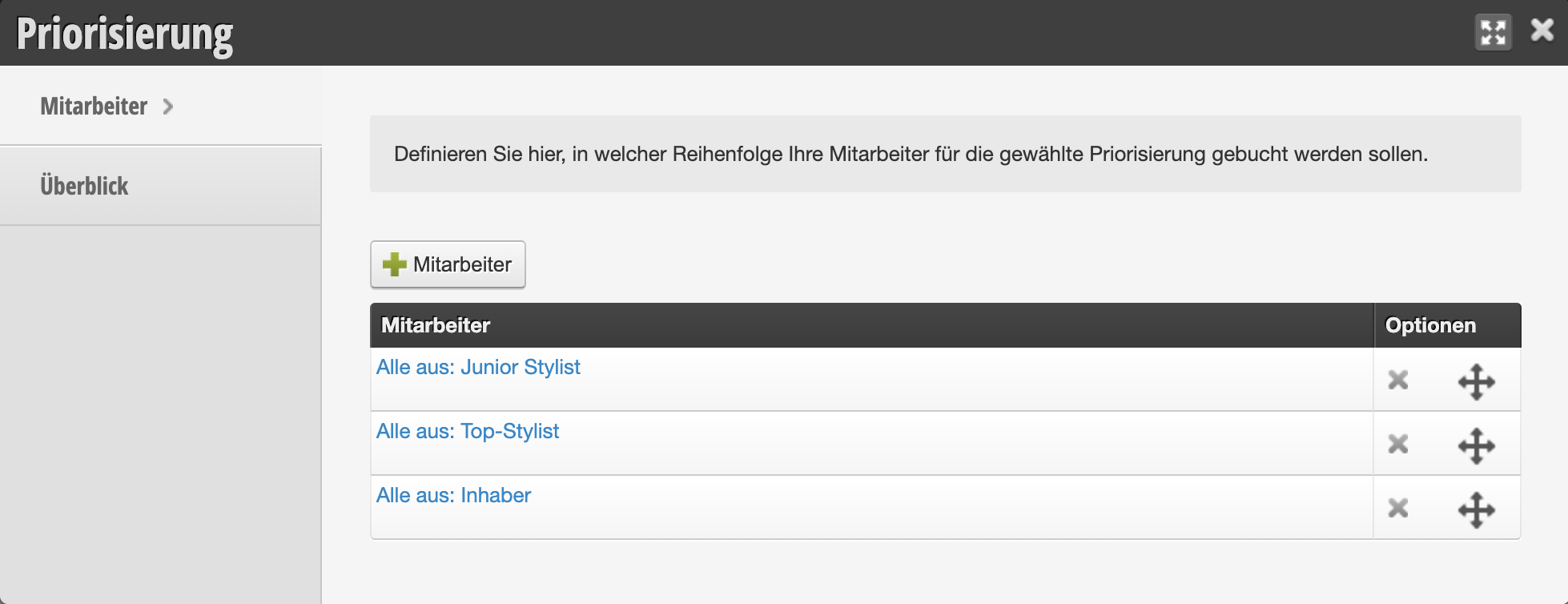Switch to the Überblick tab
The width and height of the screenshot is (1568, 604).
[x=161, y=186]
